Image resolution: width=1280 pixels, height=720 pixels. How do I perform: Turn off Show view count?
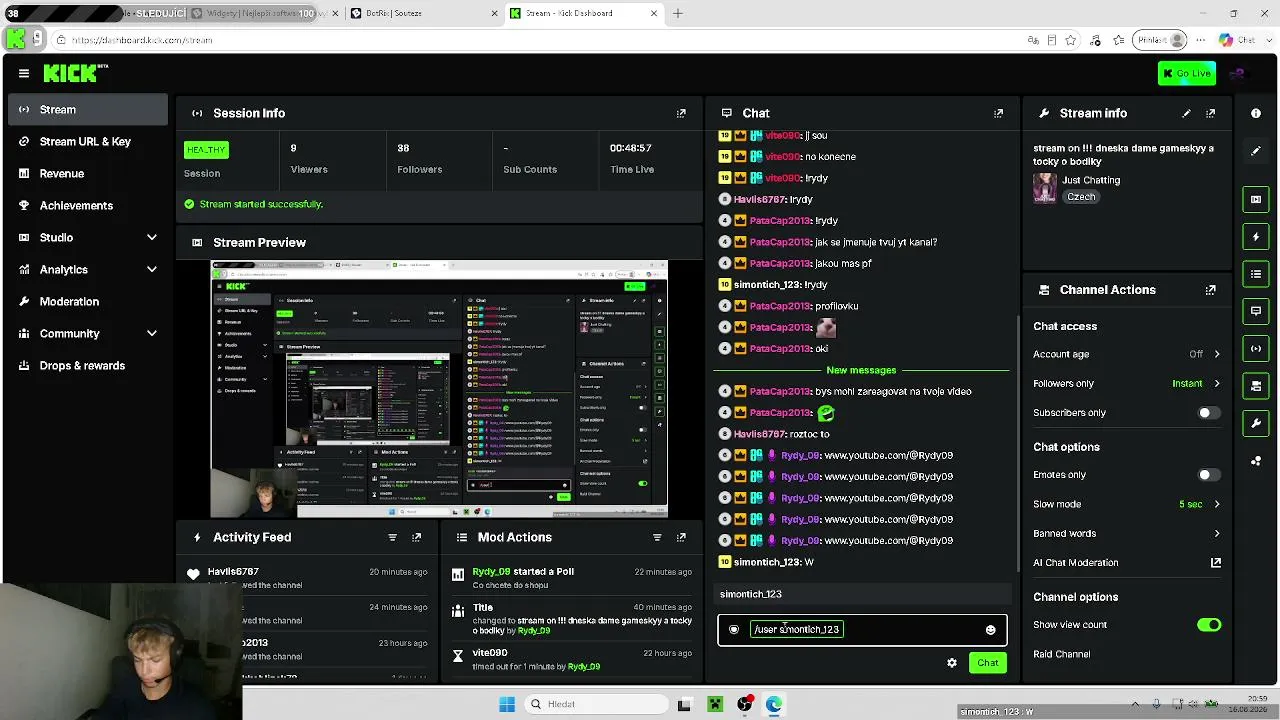coord(1209,625)
